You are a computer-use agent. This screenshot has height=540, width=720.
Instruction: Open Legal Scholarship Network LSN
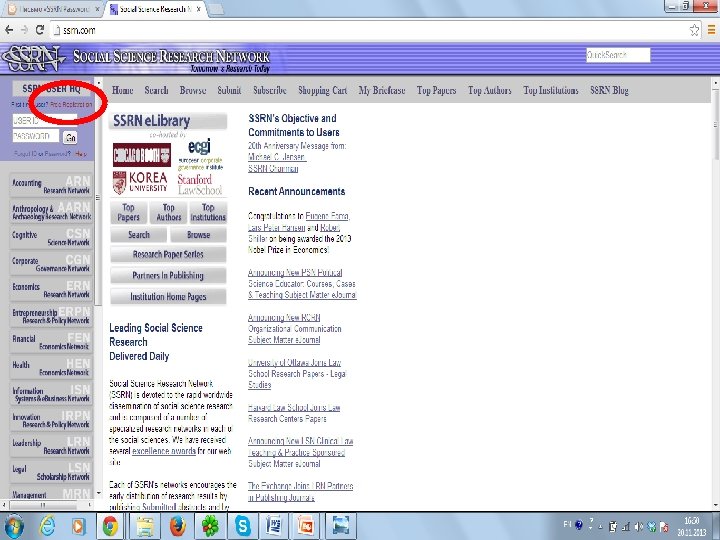[x=51, y=472]
